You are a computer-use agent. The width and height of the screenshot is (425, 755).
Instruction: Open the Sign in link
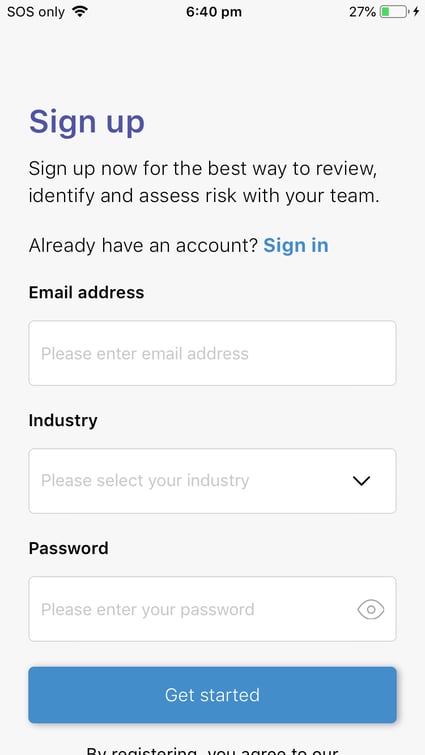tap(296, 246)
